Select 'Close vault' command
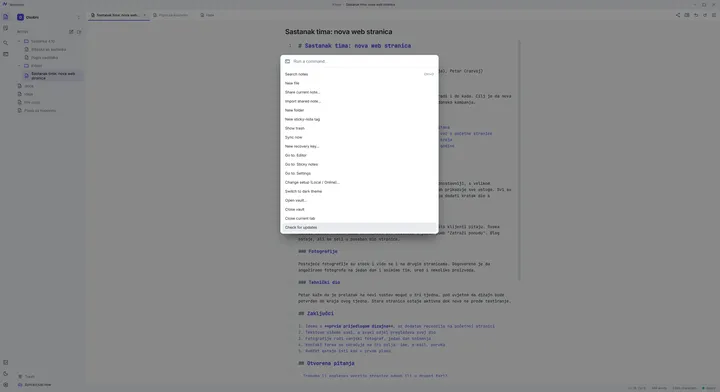The image size is (720, 392). tap(359, 209)
